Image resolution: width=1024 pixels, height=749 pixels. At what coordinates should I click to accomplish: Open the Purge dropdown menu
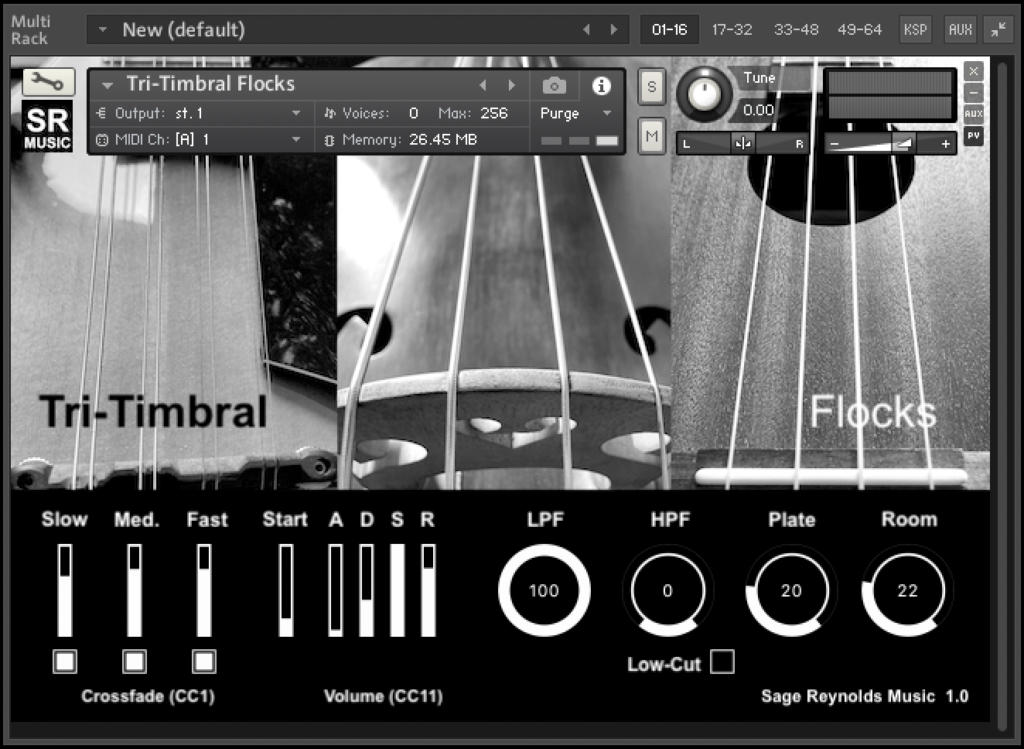575,114
